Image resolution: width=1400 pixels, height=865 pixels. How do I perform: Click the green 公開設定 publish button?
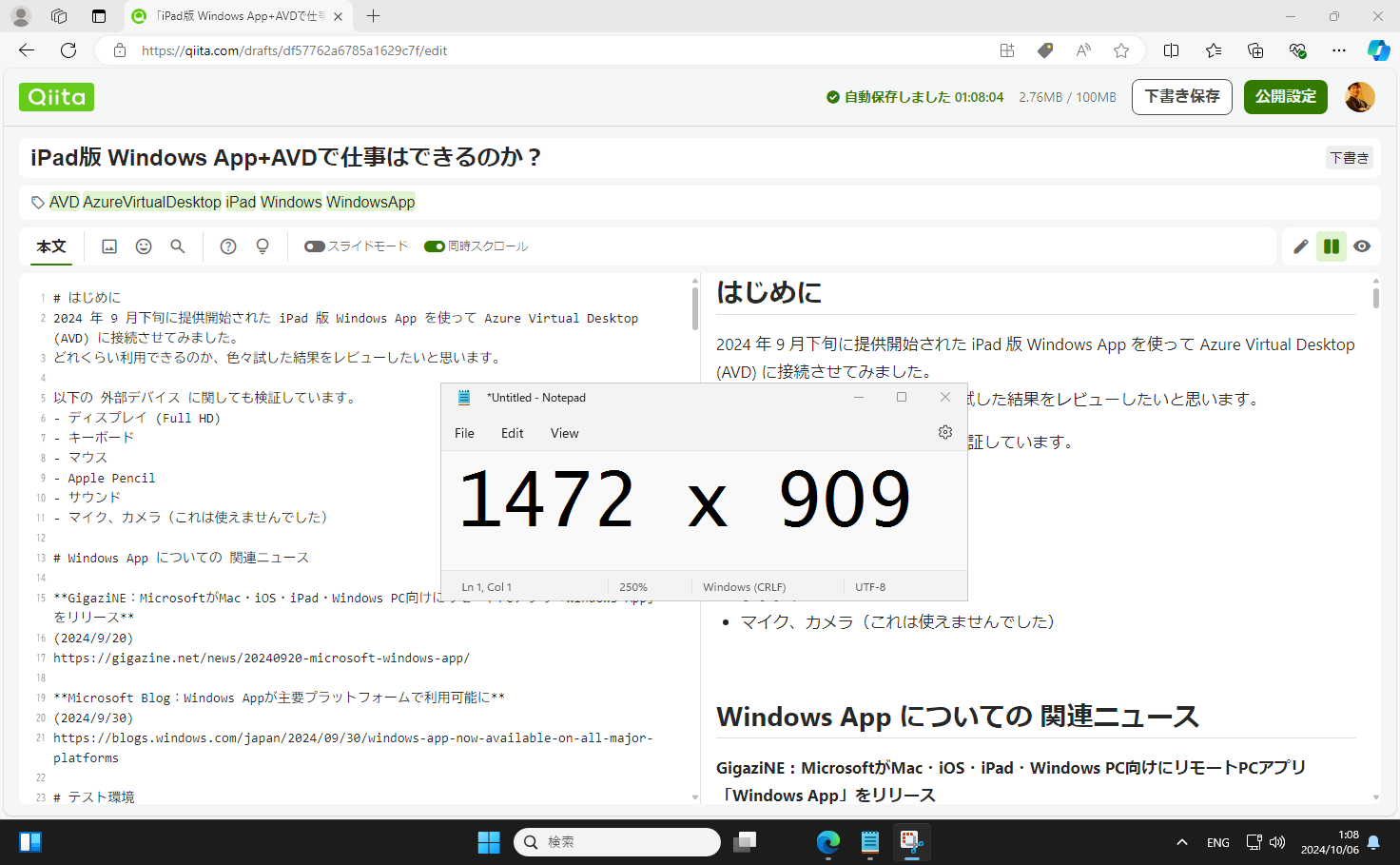(1285, 96)
